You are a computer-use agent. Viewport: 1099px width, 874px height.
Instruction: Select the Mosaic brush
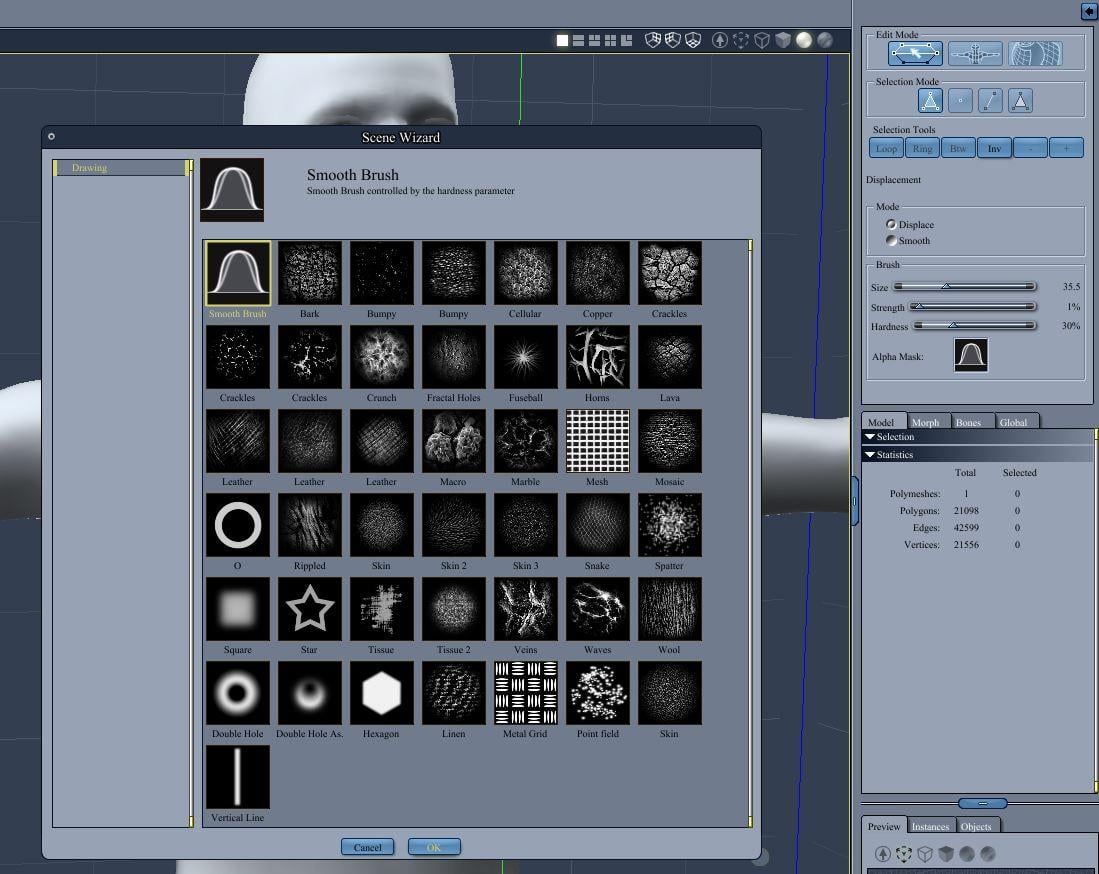point(669,441)
